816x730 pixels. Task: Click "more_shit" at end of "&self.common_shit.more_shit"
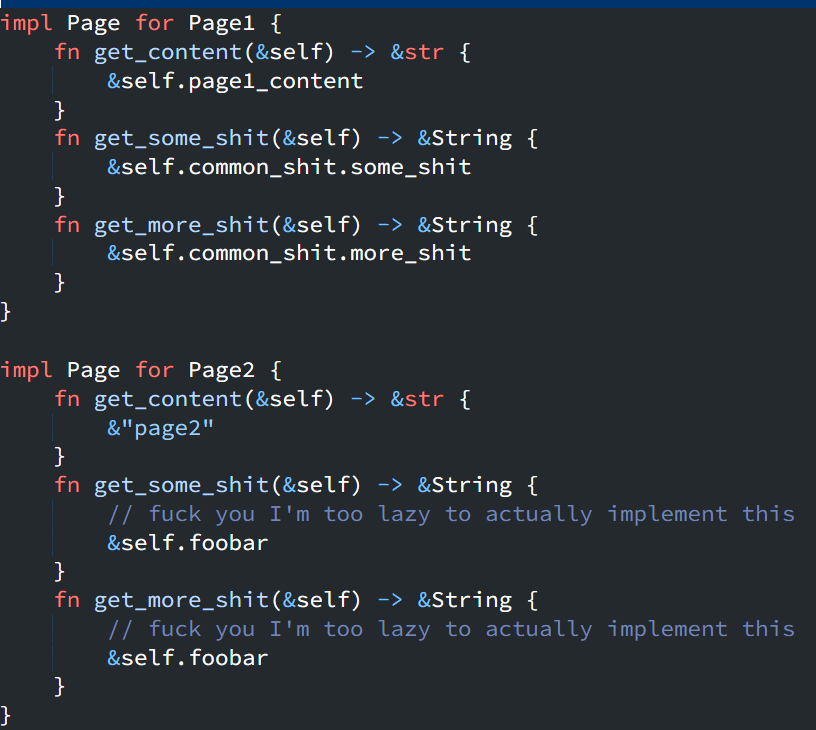tap(411, 254)
